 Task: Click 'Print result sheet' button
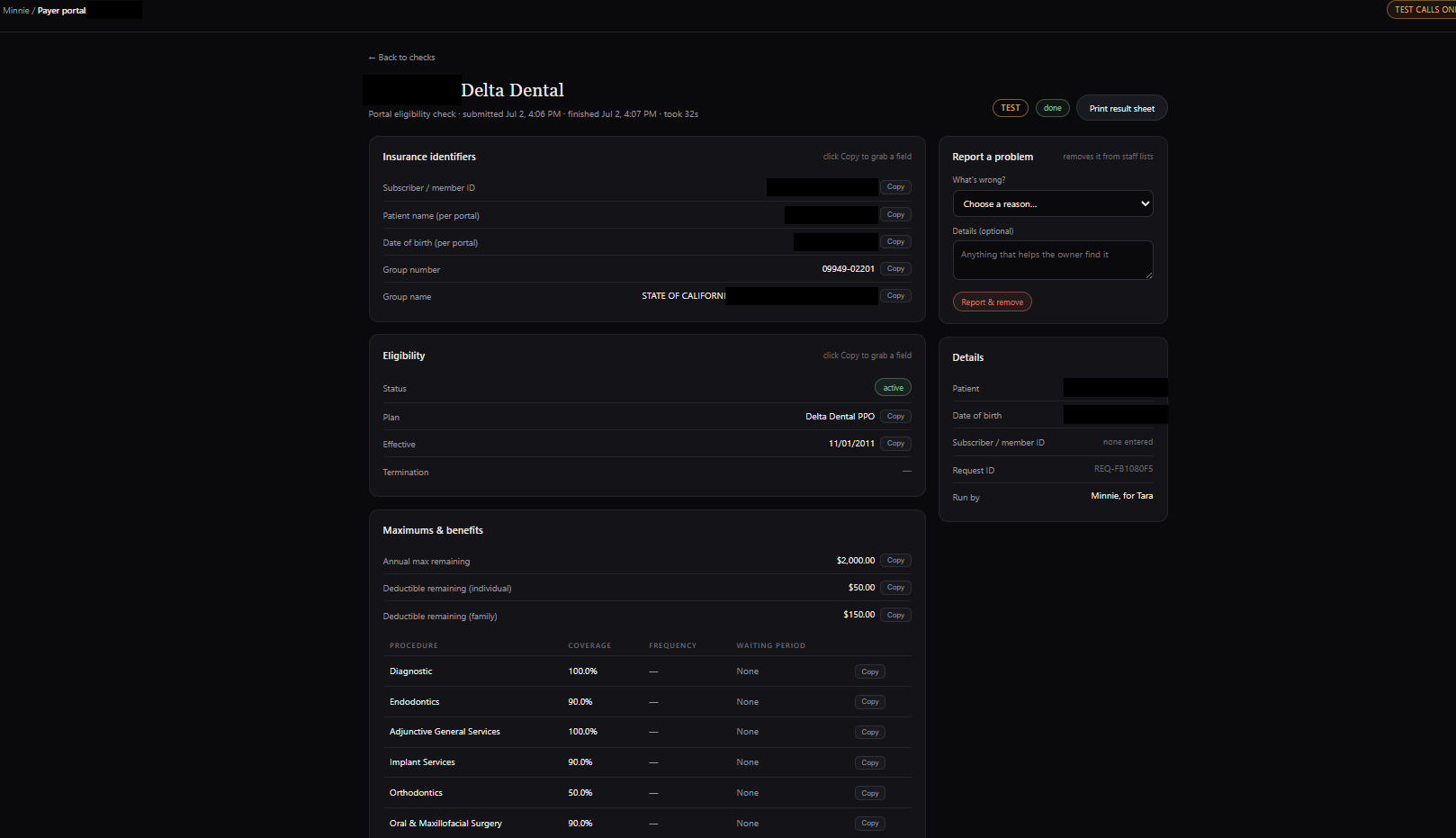pos(1122,108)
